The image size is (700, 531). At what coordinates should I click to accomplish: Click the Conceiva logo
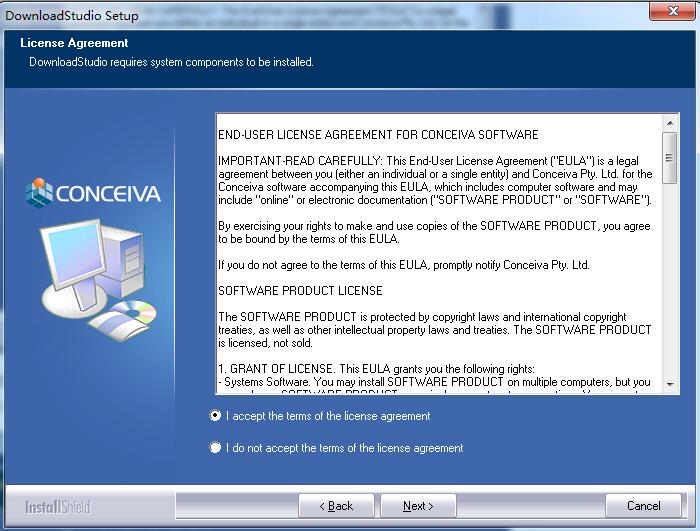tap(93, 193)
